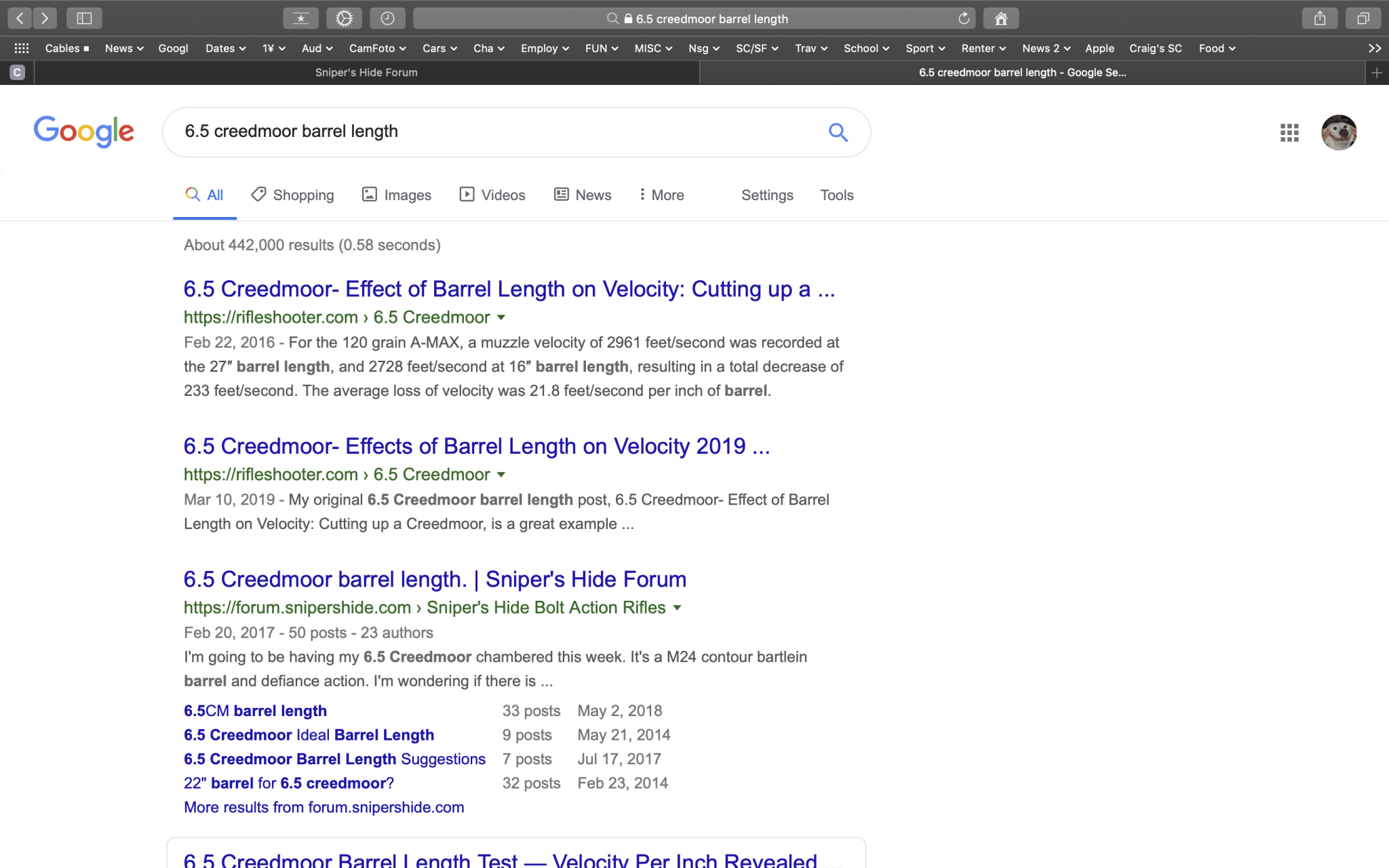Open the 22" barrel for 6.5 creedmoor link

click(x=289, y=783)
